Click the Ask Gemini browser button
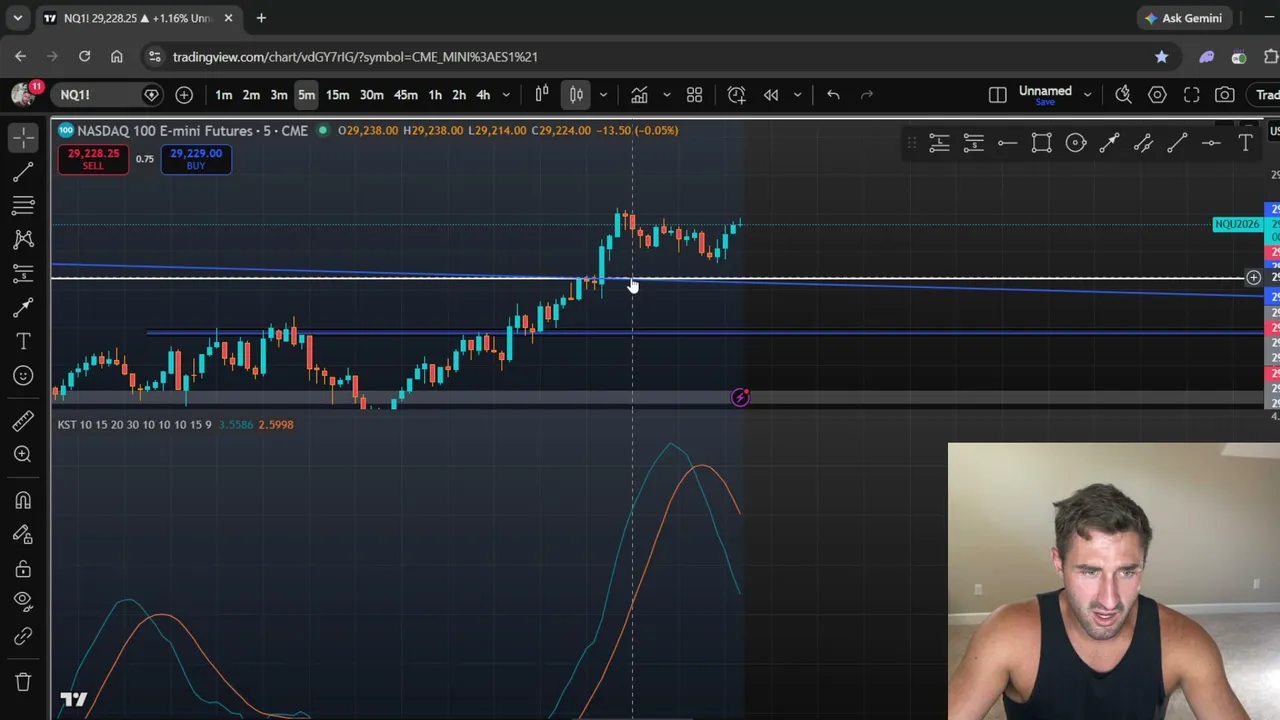The width and height of the screenshot is (1280, 720). [1184, 18]
